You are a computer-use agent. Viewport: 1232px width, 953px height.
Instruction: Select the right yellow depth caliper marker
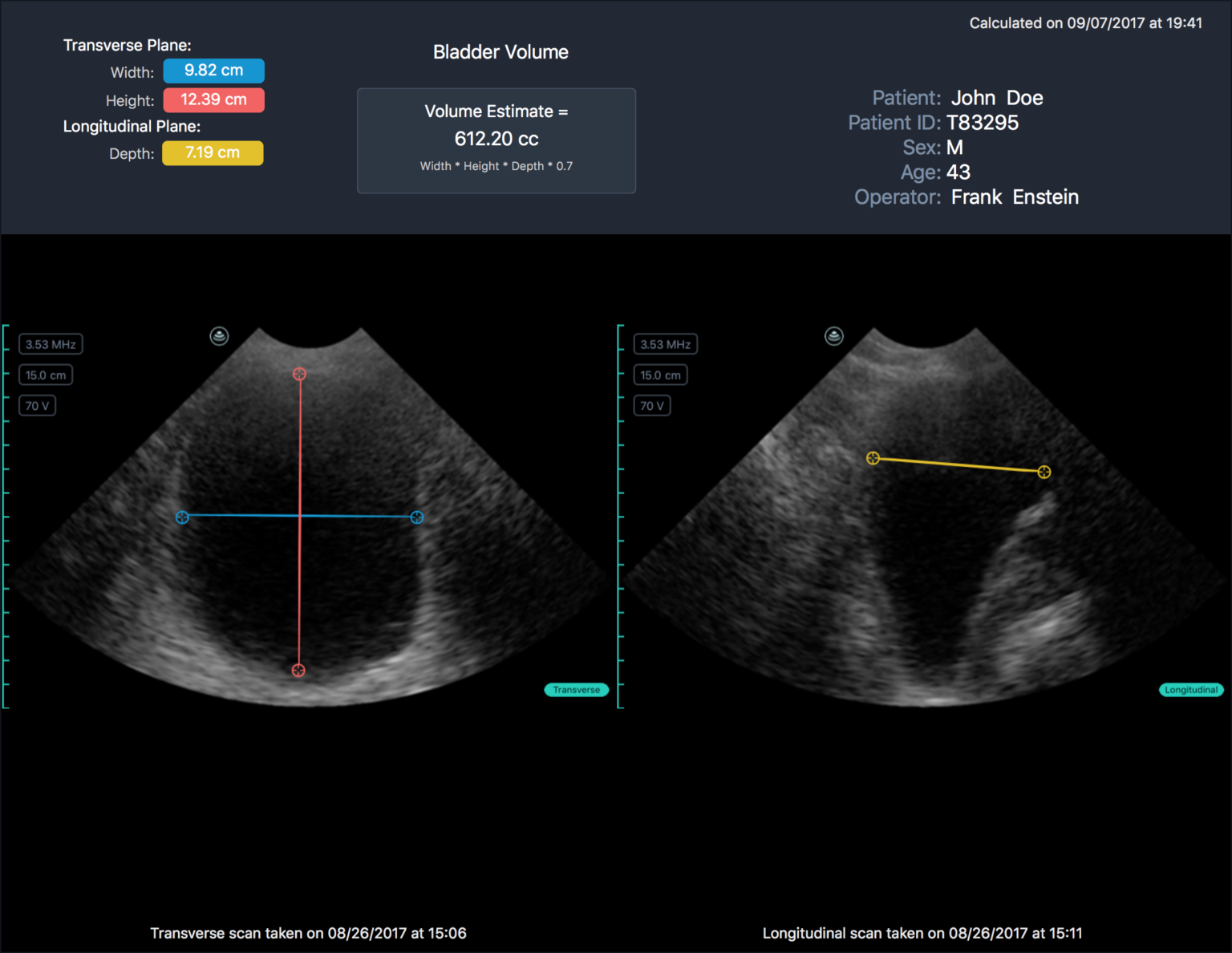1044,472
